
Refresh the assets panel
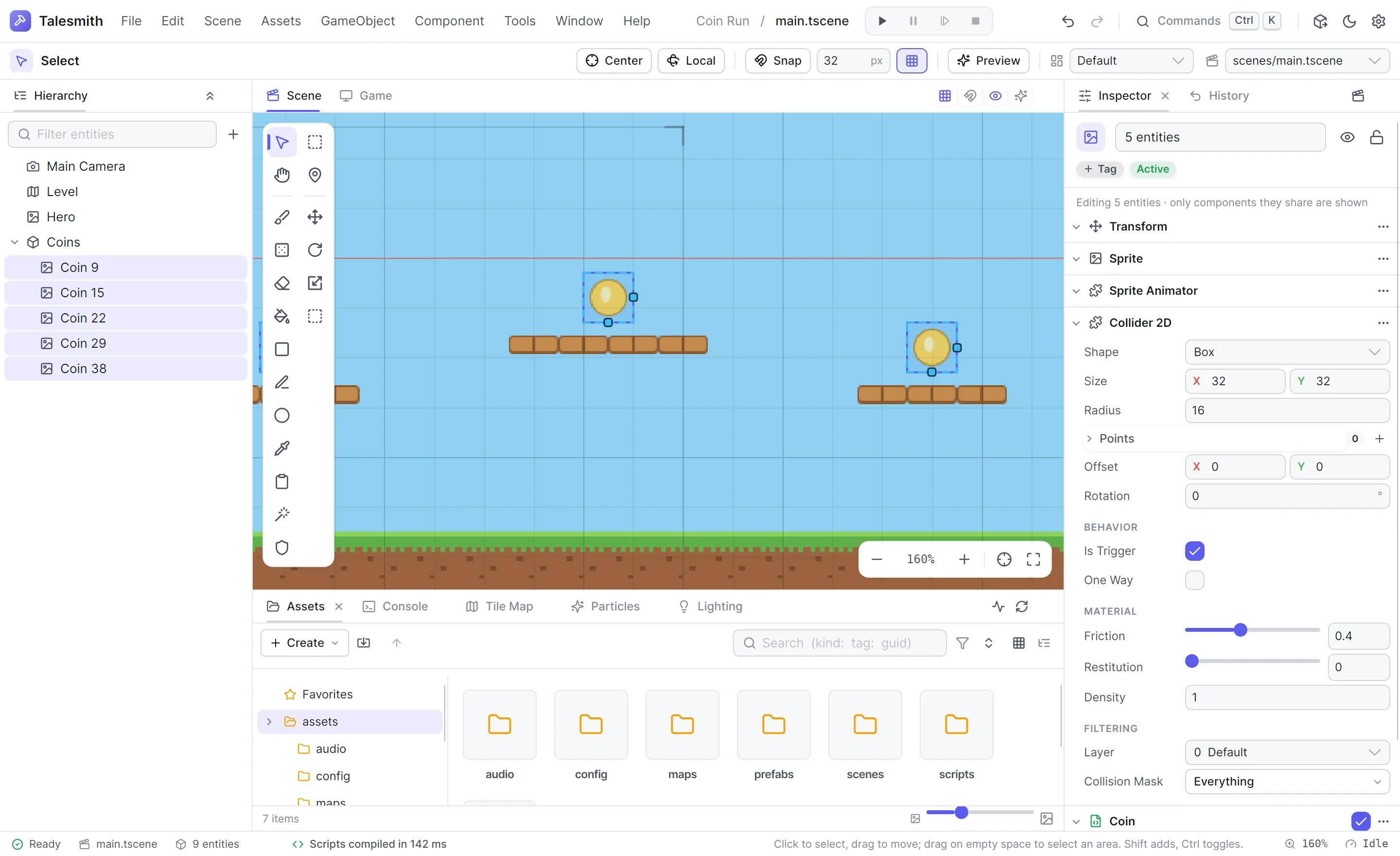point(1022,606)
